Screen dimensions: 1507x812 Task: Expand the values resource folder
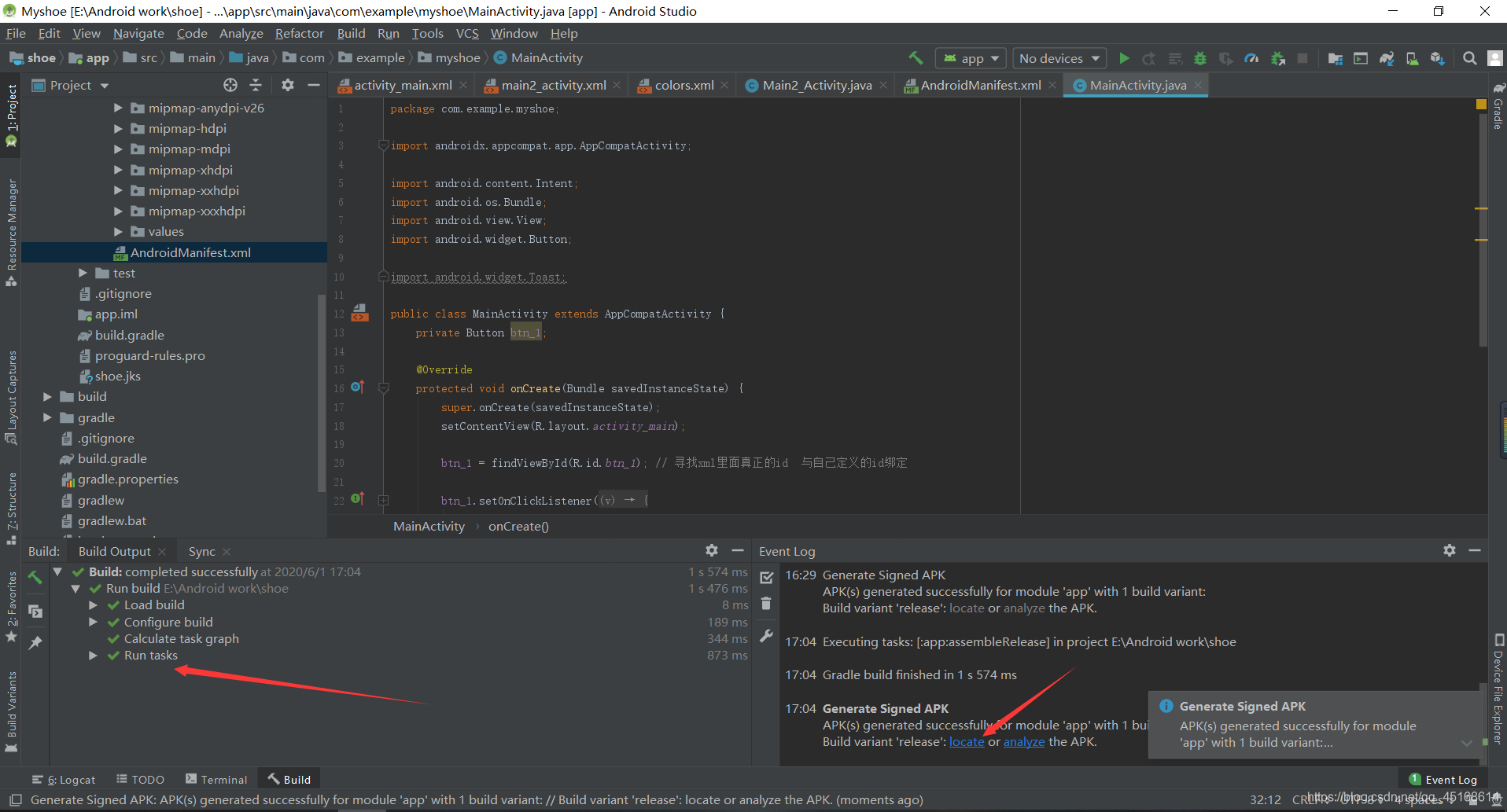[118, 231]
